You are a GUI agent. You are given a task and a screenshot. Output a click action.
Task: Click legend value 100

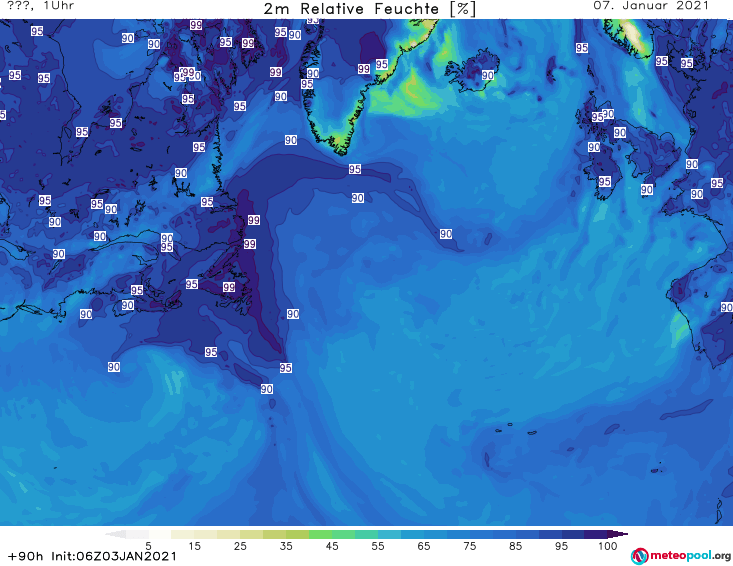(x=608, y=546)
